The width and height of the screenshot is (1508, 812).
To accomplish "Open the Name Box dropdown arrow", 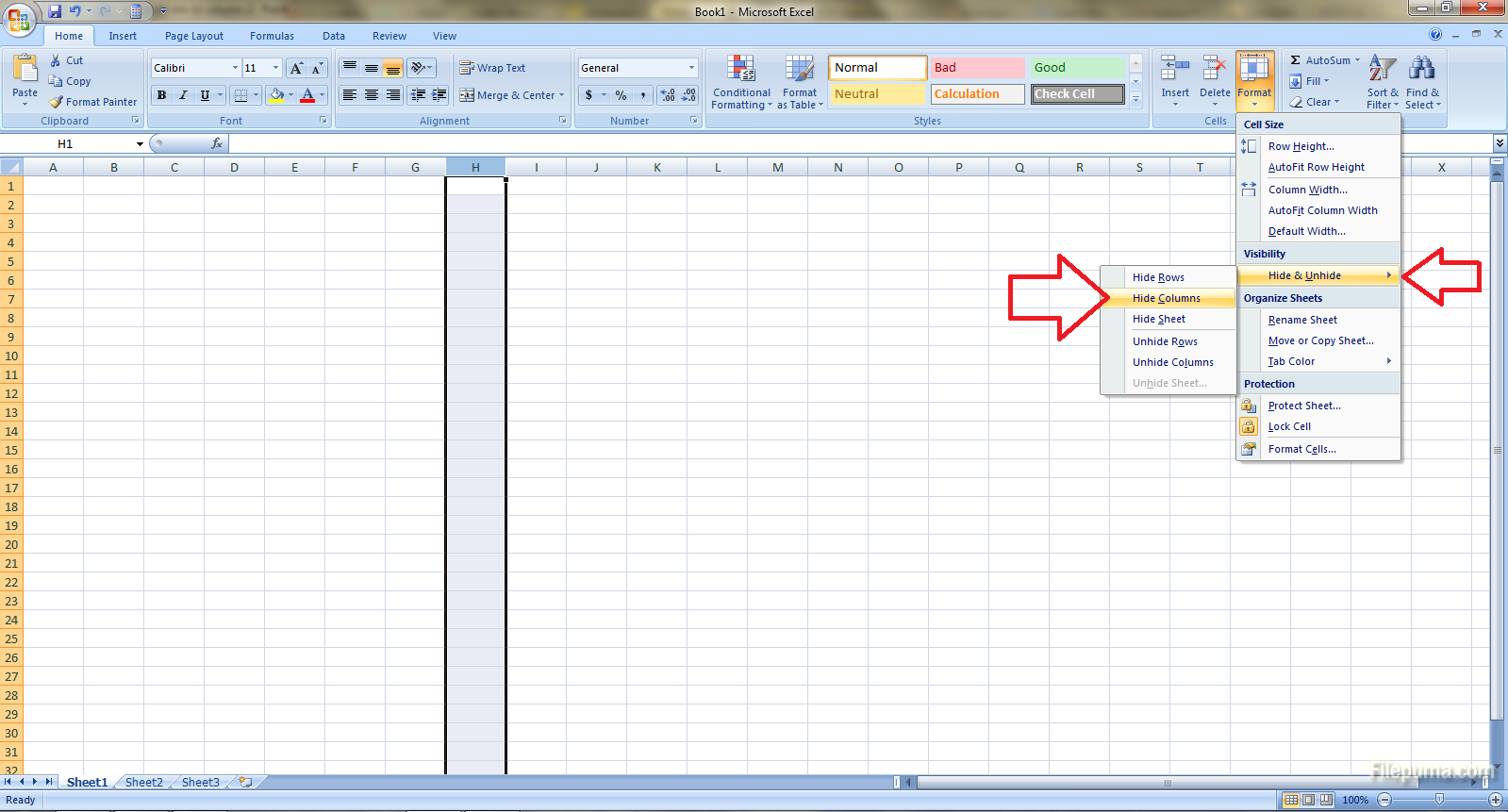I will pos(140,144).
